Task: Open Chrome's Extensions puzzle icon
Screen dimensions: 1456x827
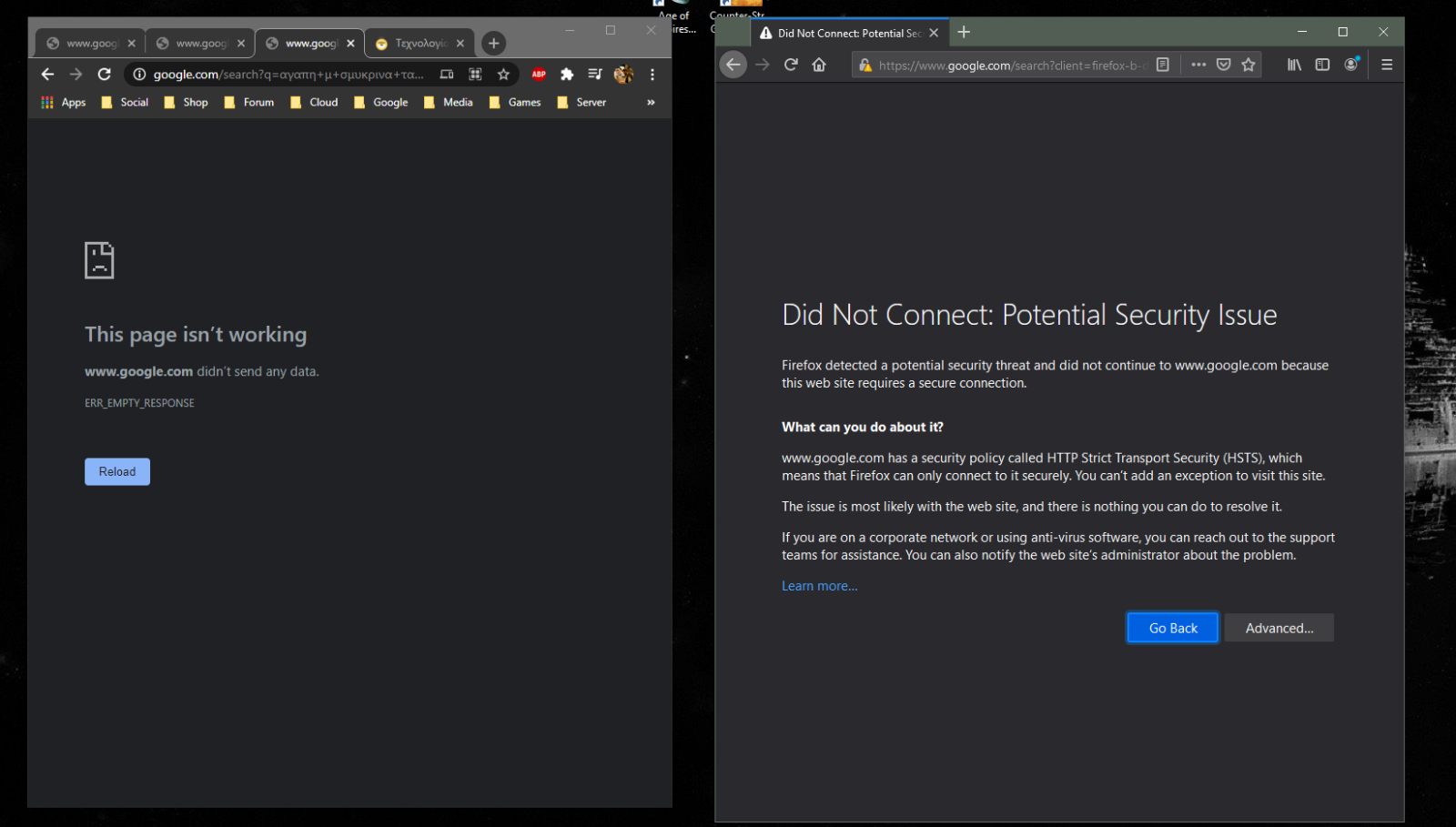Action: pyautogui.click(x=567, y=75)
